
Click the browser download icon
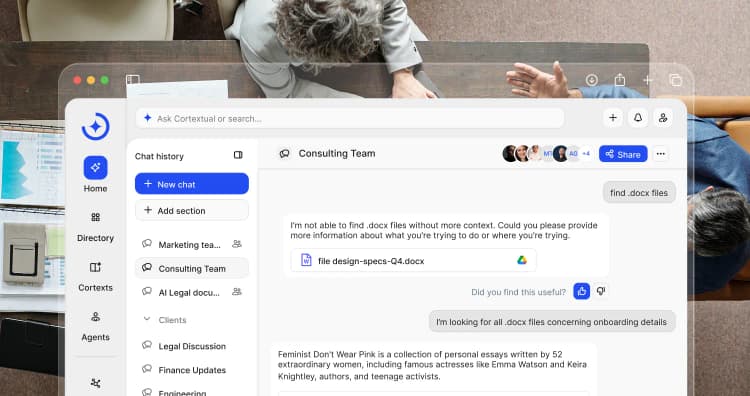(592, 80)
